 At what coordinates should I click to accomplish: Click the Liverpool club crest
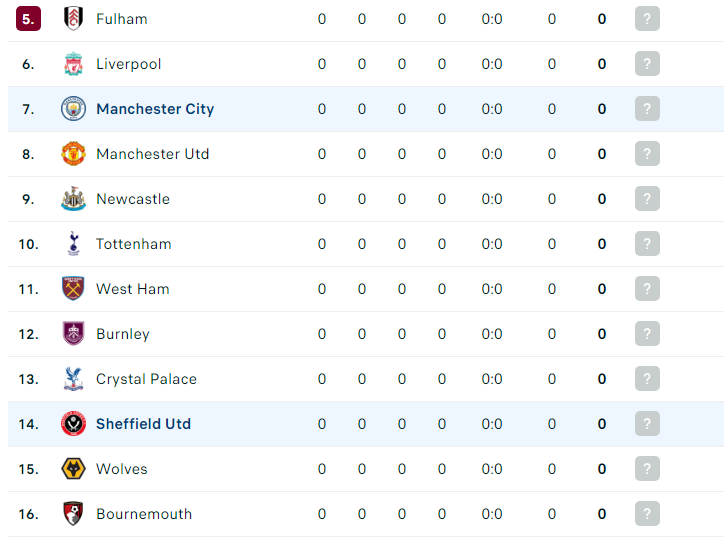point(73,64)
